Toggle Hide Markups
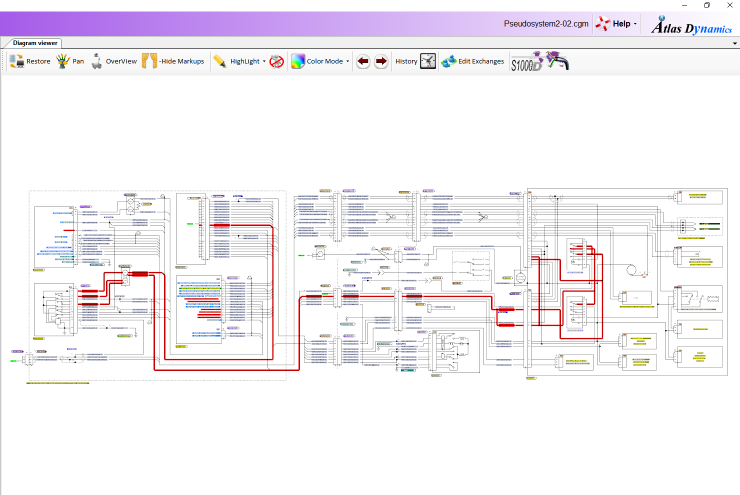Screen dimensions: 740x495 tap(150, 61)
